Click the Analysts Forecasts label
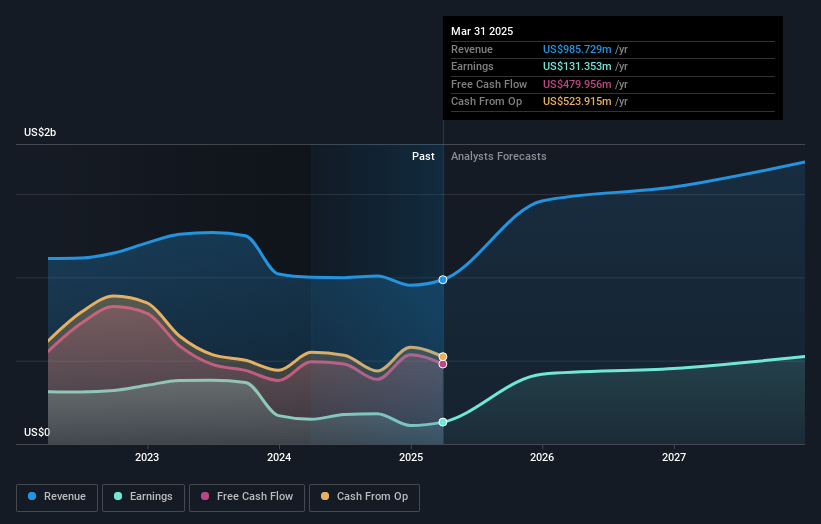 tap(498, 157)
